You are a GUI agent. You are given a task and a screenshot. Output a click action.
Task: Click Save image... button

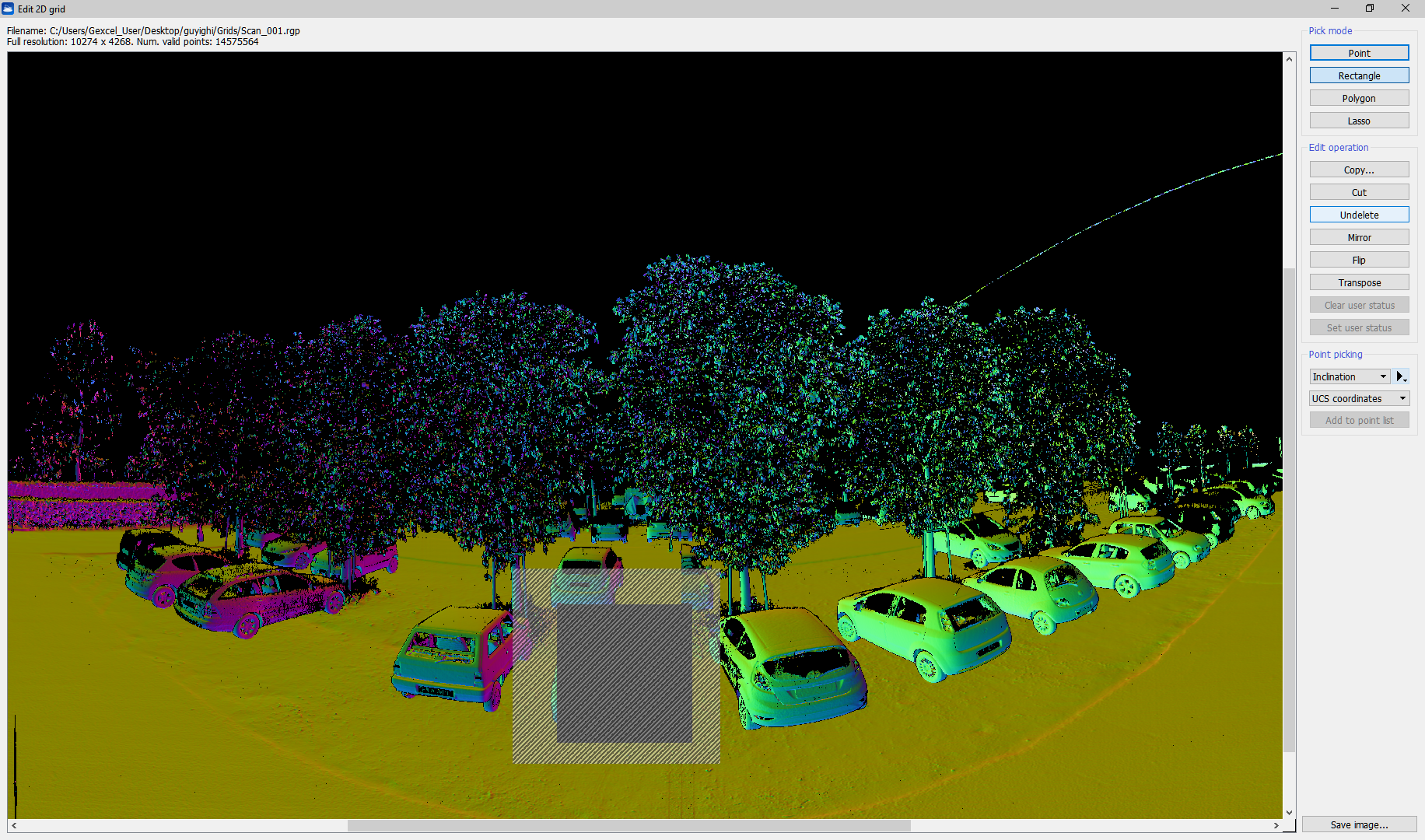pos(1359,824)
